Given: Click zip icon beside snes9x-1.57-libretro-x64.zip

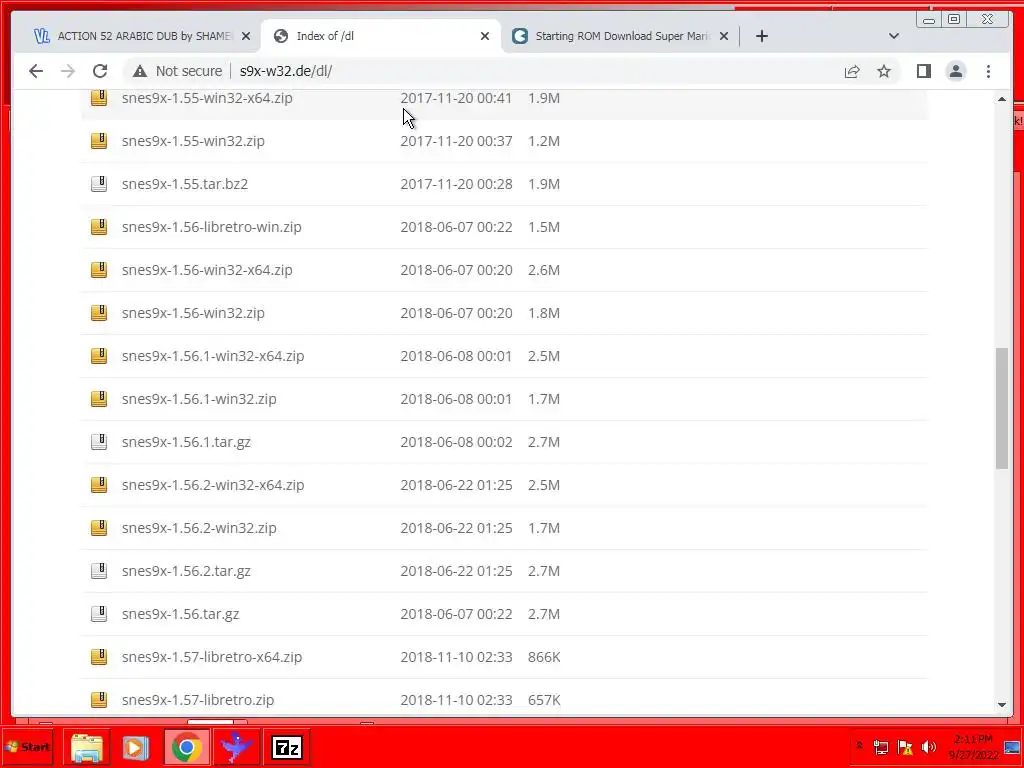Looking at the screenshot, I should (x=99, y=656).
